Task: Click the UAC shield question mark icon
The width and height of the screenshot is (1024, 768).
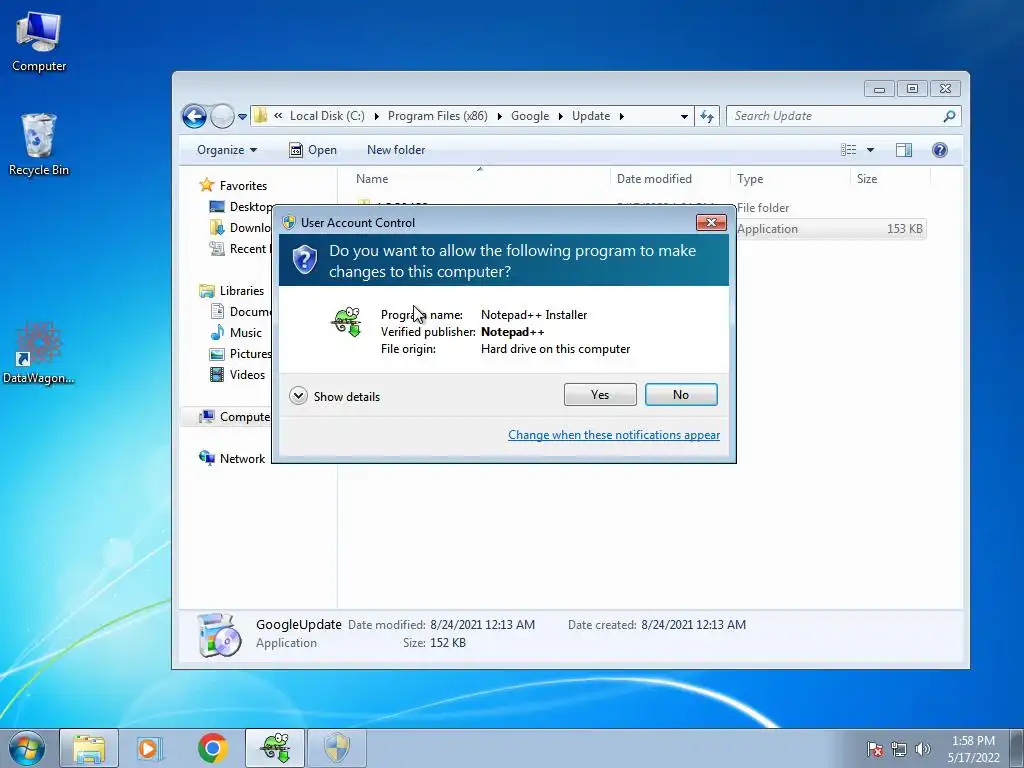Action: point(304,260)
